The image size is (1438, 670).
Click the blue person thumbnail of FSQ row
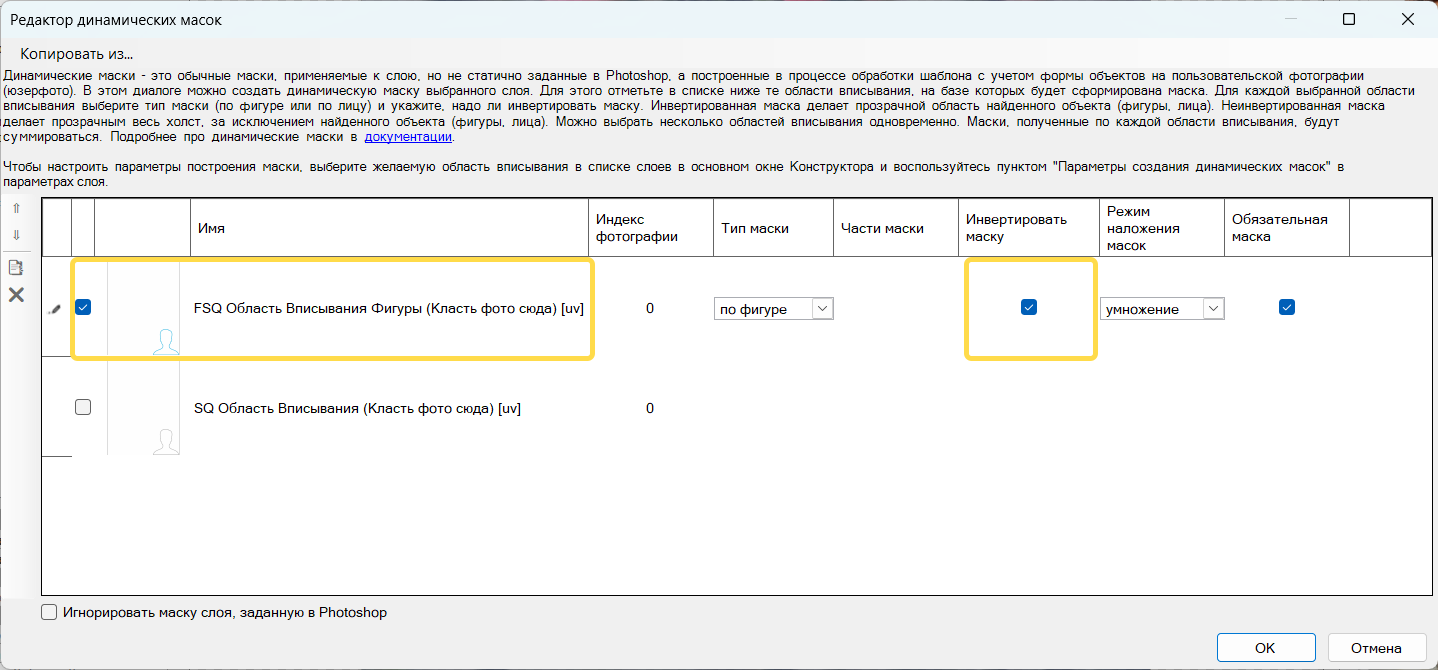(166, 341)
